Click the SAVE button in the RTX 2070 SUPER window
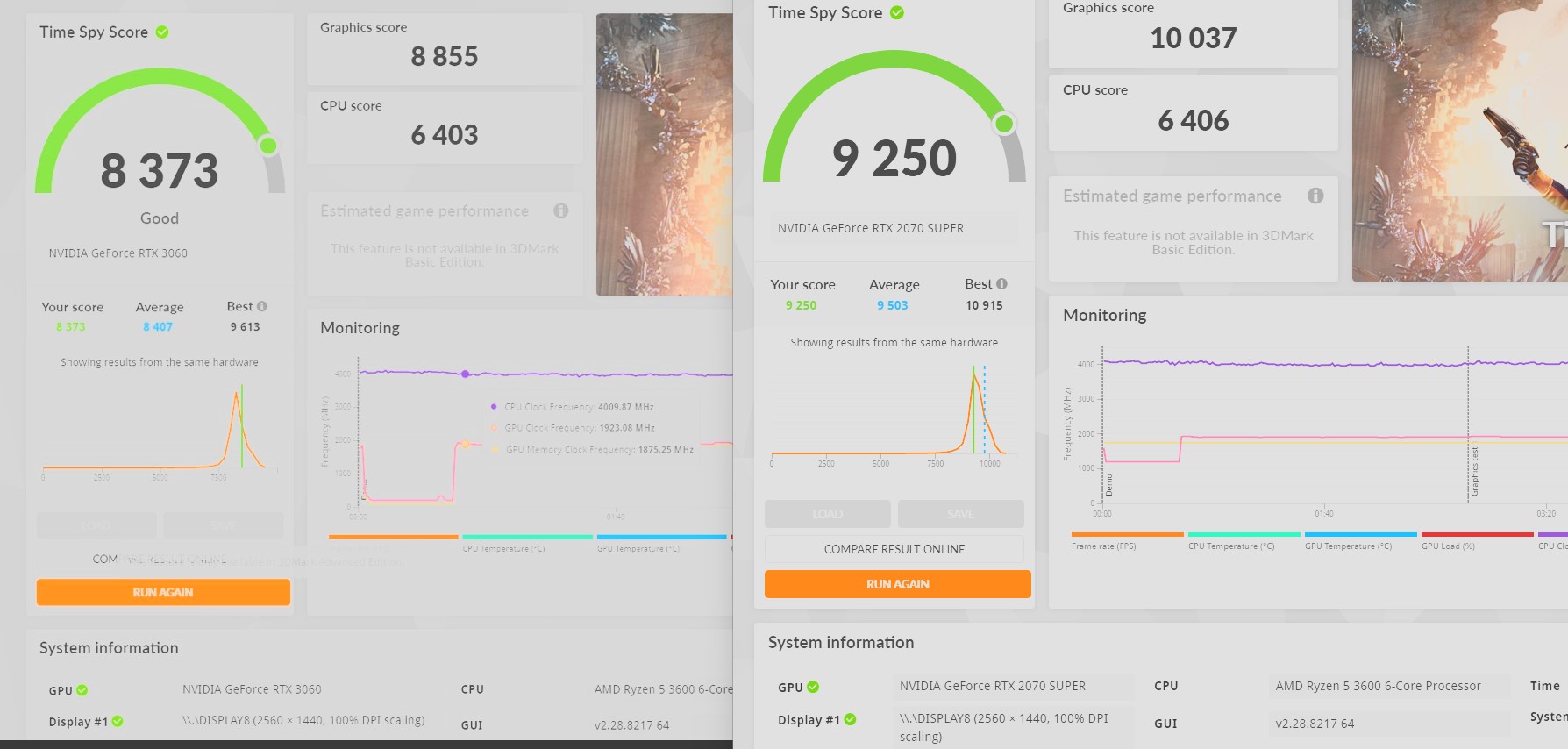Viewport: 1568px width, 749px height. click(961, 514)
